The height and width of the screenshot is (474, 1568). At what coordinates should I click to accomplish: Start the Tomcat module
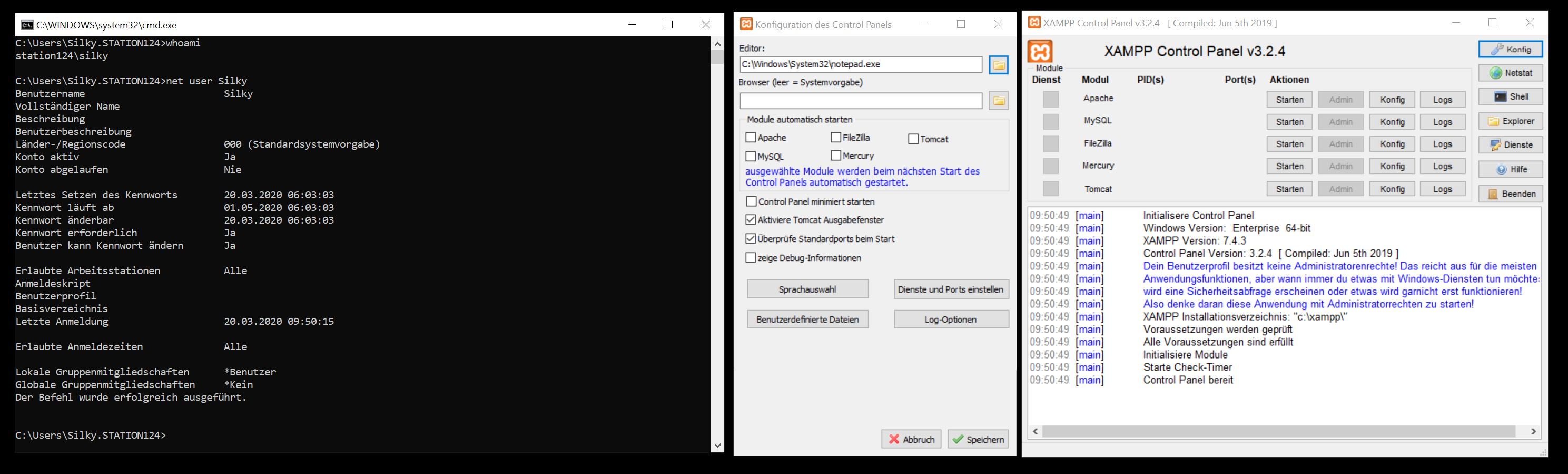(1289, 189)
